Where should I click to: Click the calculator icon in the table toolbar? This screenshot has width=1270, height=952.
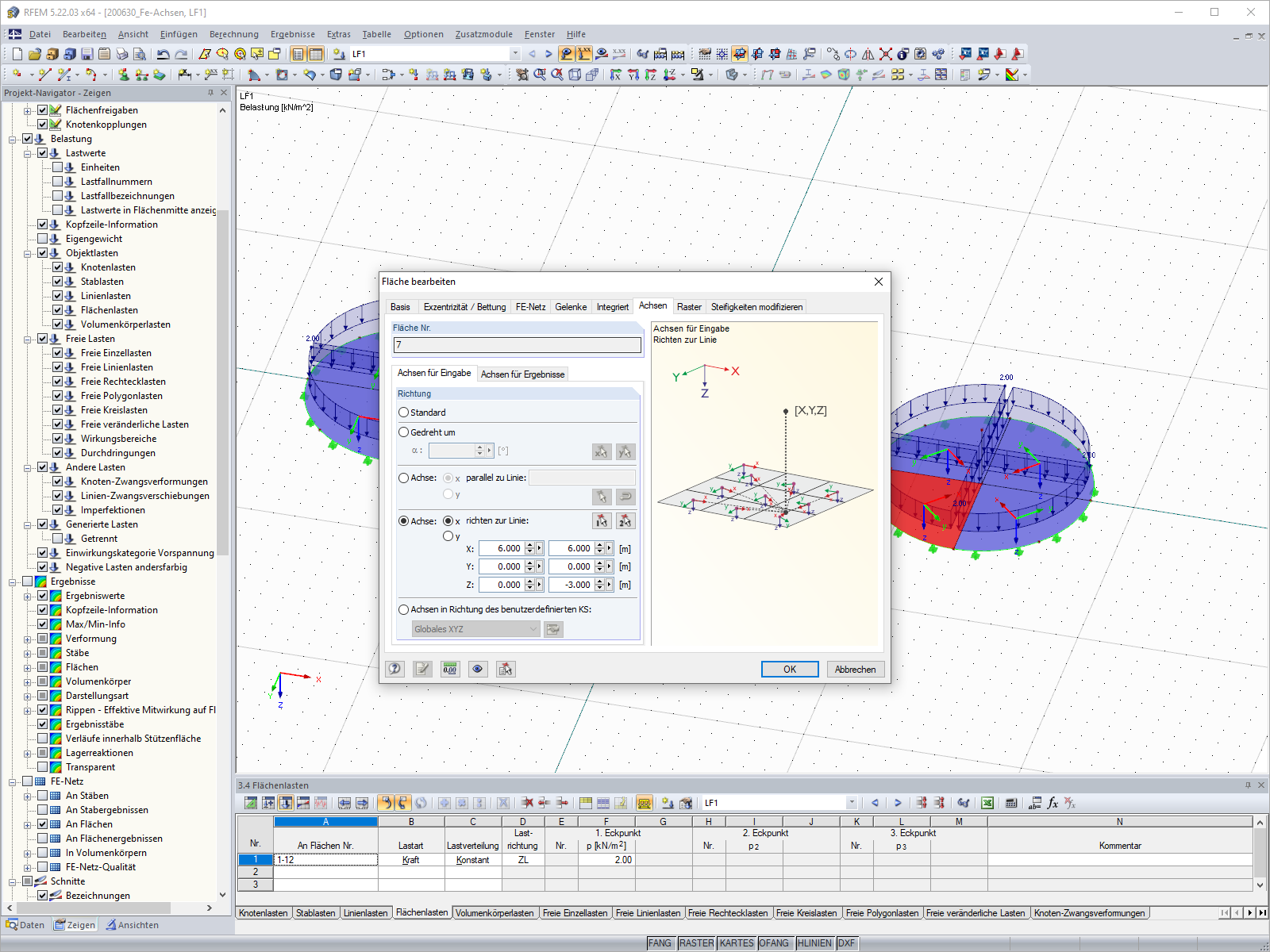click(x=1010, y=802)
